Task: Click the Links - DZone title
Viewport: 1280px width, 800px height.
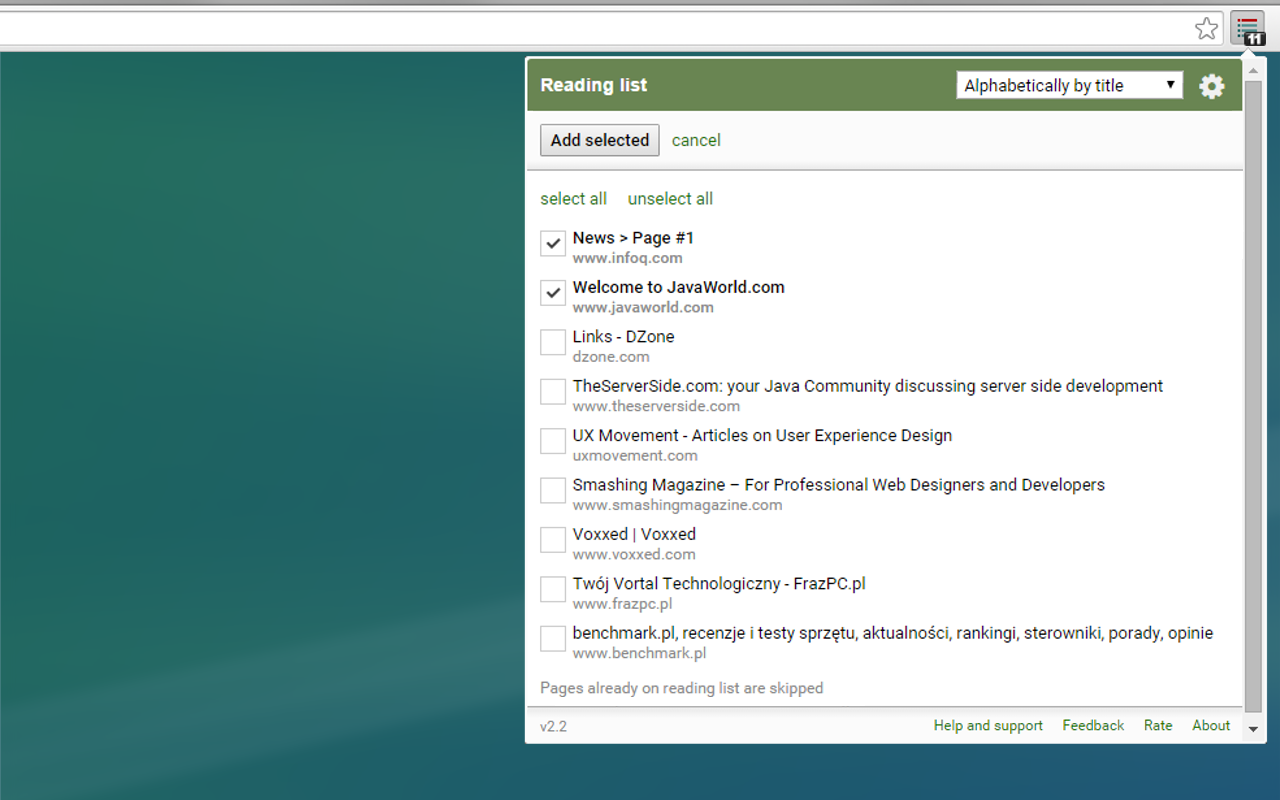Action: pos(623,337)
